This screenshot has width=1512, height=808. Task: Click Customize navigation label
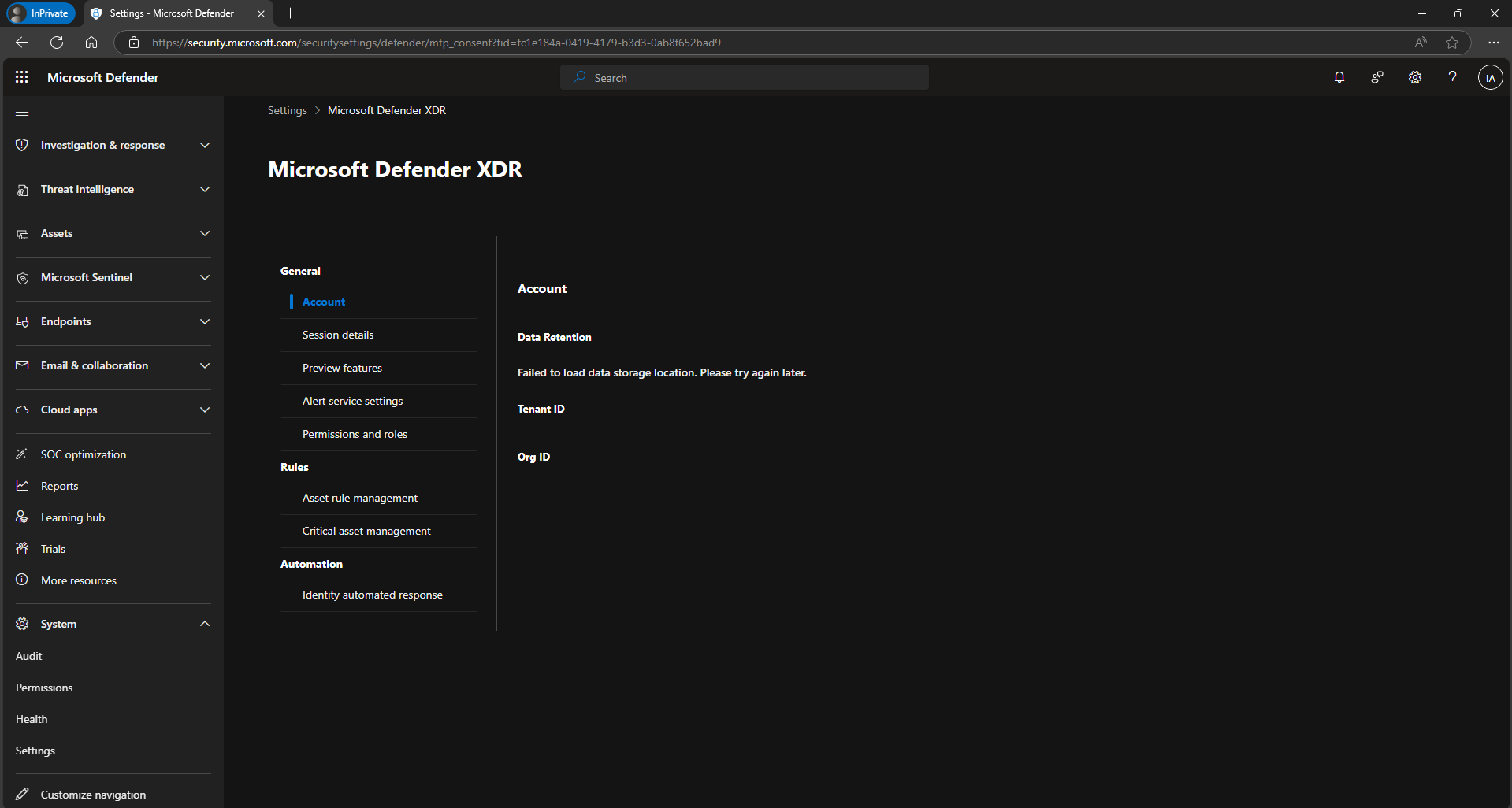[93, 795]
